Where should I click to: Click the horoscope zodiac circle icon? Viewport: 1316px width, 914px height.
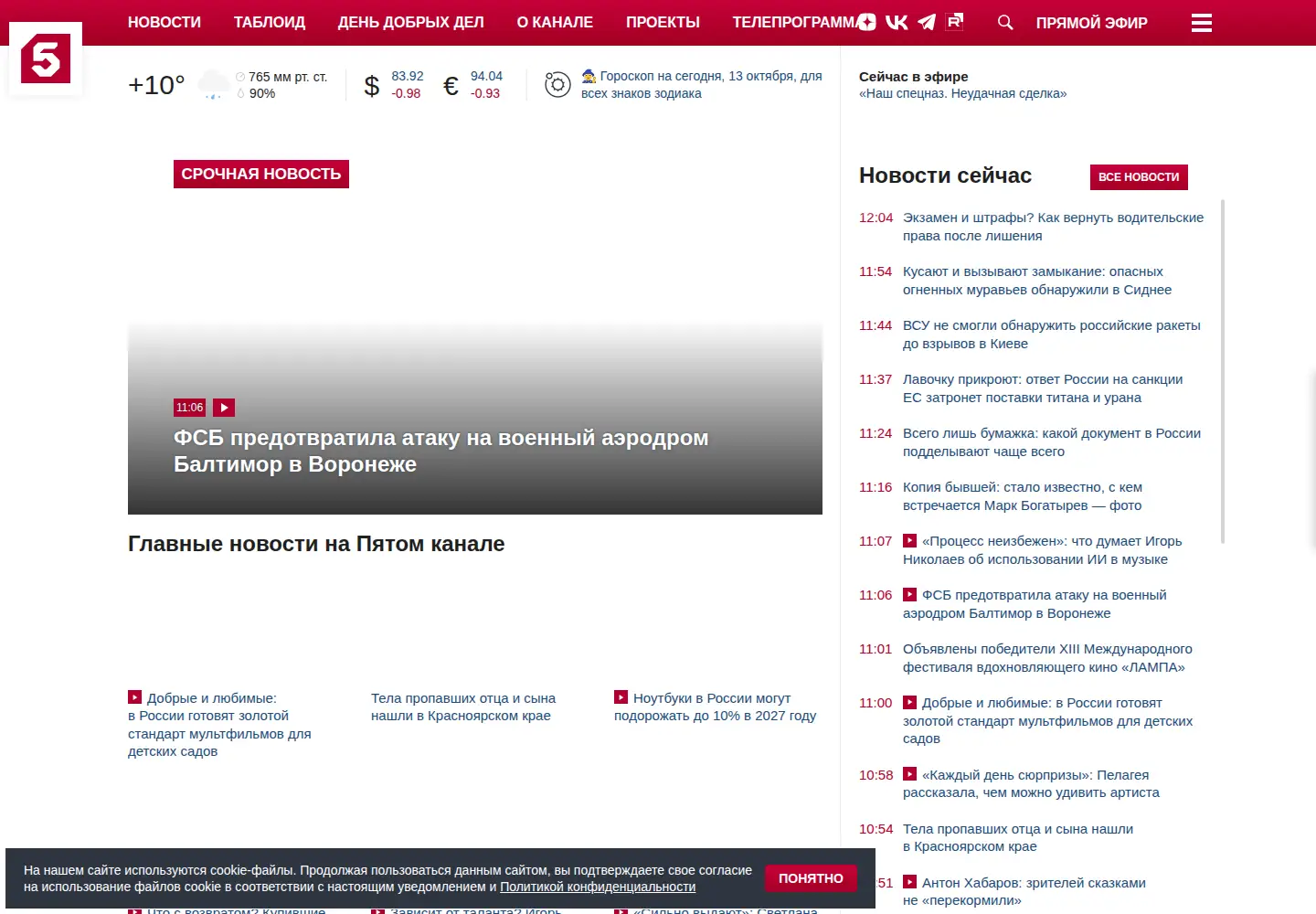click(x=557, y=84)
